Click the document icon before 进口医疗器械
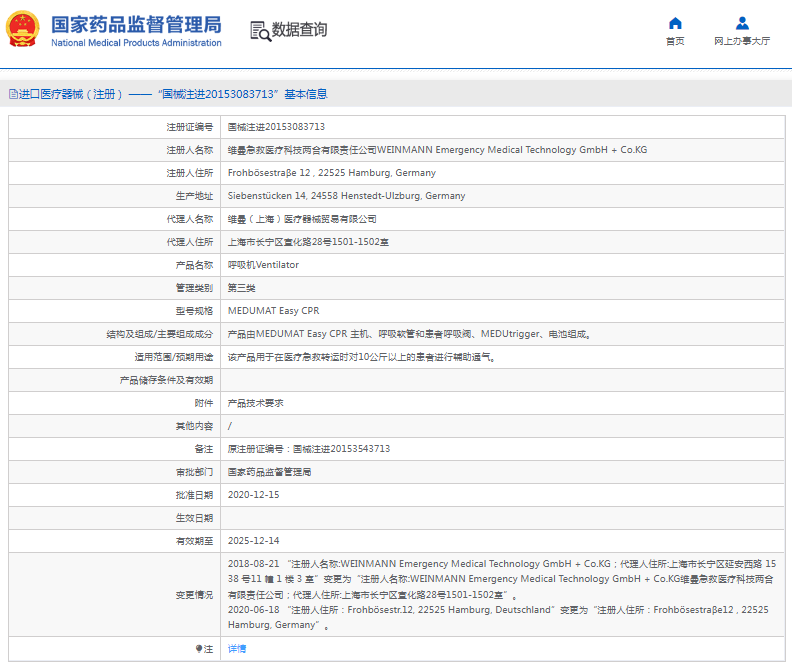Screen dimensions: 792x664 [x=14, y=94]
